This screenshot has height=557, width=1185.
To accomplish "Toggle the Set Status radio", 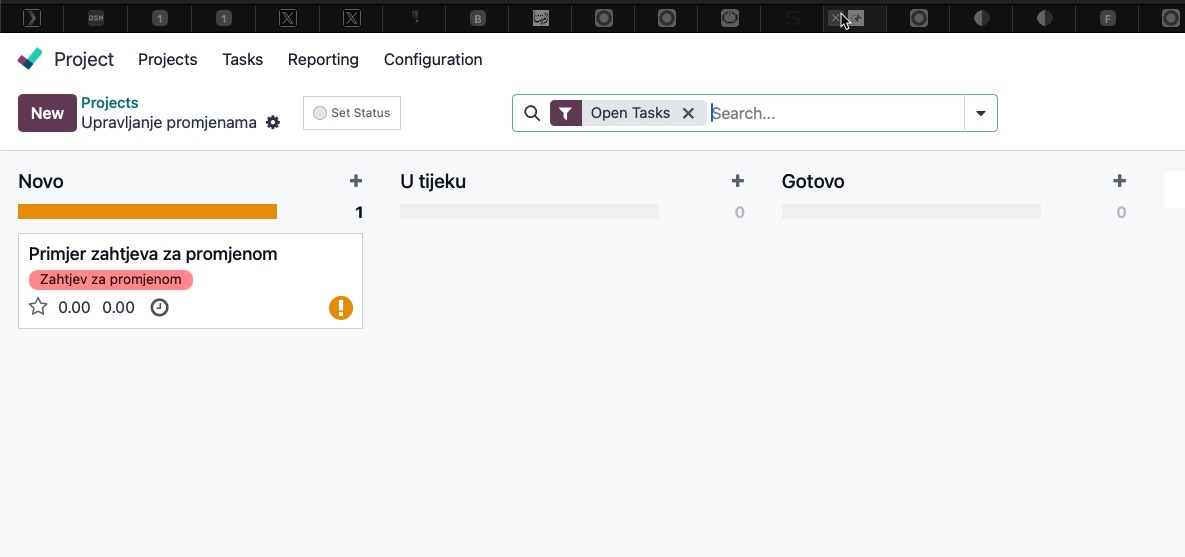I will (320, 113).
